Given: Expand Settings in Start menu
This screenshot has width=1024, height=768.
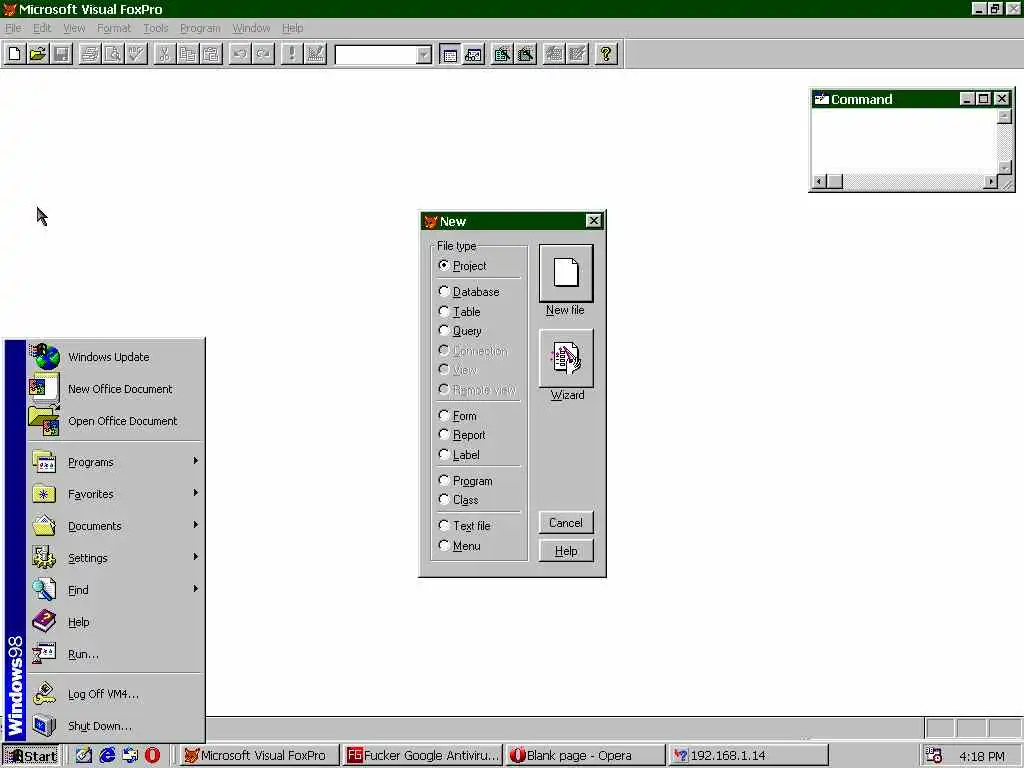Looking at the screenshot, I should [x=115, y=558].
